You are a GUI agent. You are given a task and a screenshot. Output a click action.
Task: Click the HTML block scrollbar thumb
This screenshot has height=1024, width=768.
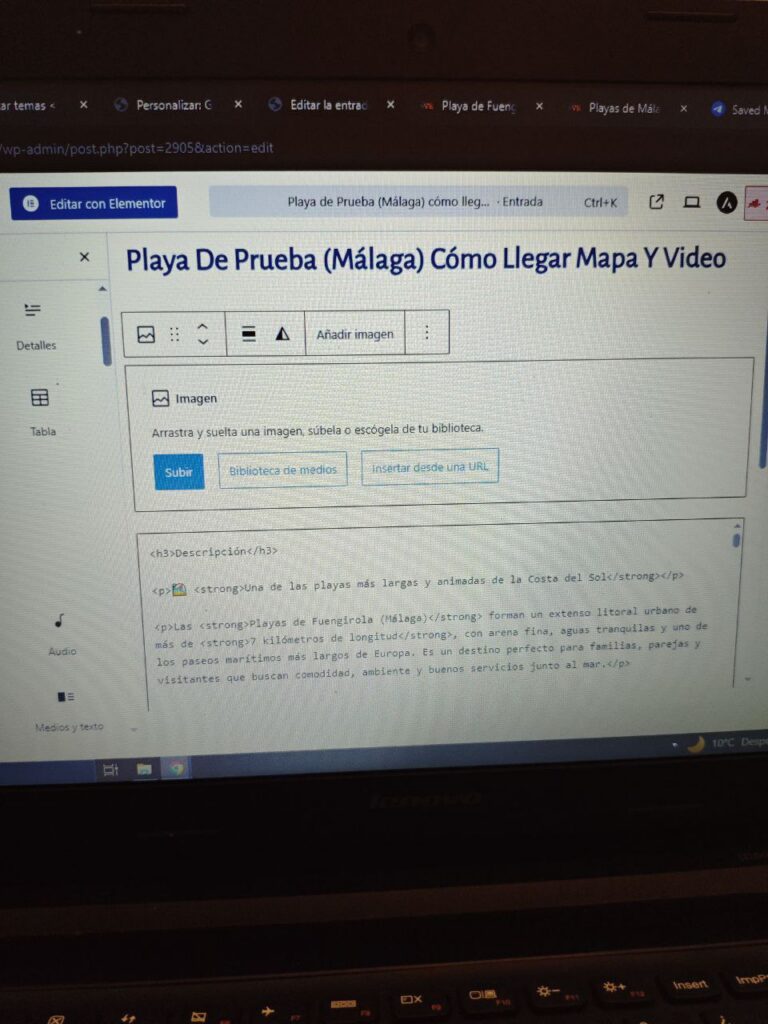pyautogui.click(x=737, y=540)
